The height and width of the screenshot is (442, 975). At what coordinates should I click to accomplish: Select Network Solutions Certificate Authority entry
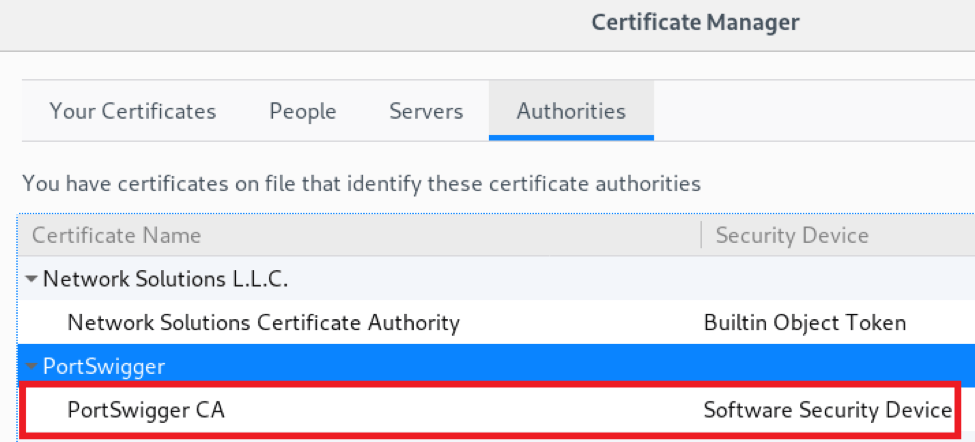pyautogui.click(x=496, y=323)
